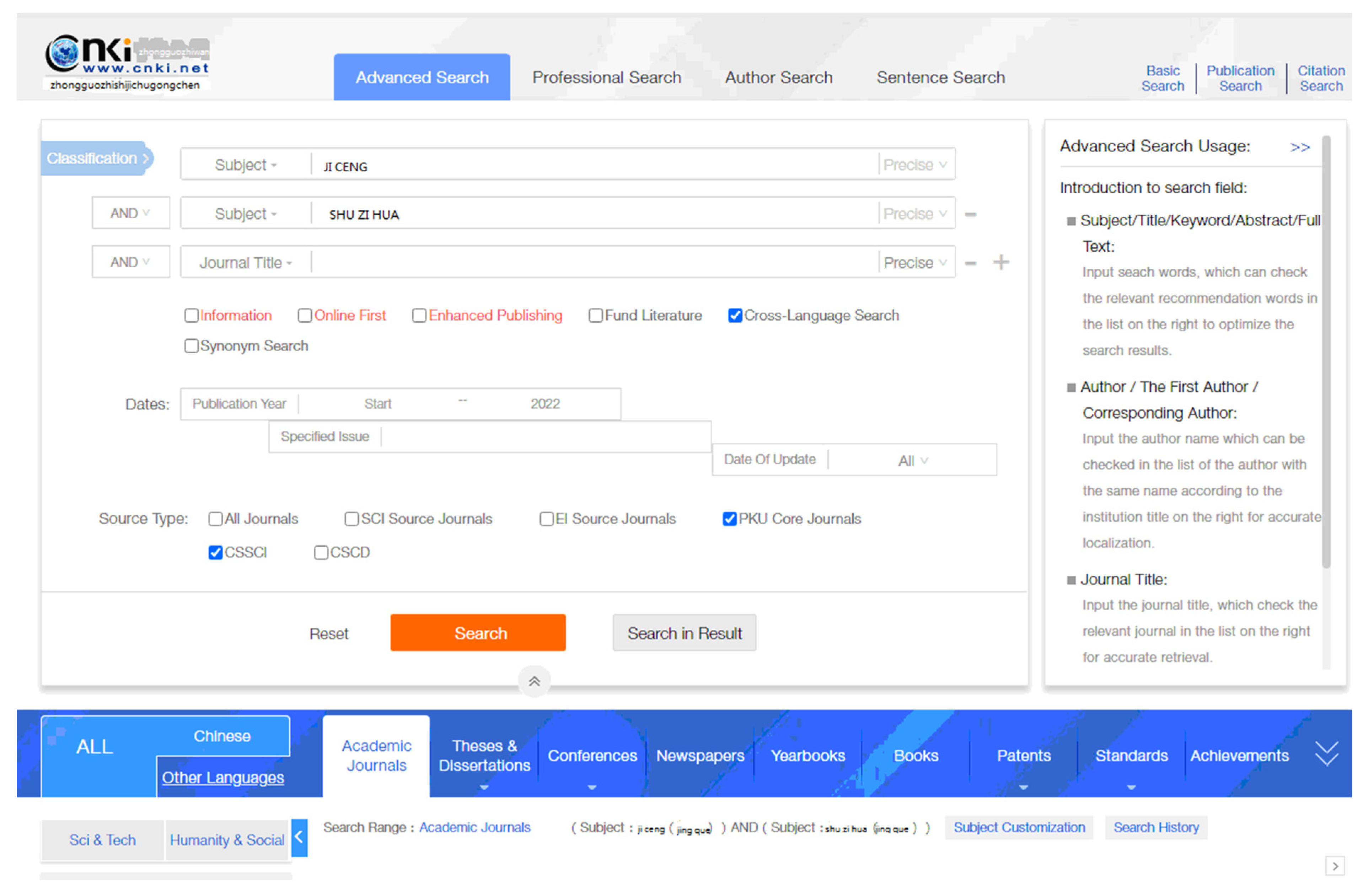Enable Online First option

coord(305,316)
